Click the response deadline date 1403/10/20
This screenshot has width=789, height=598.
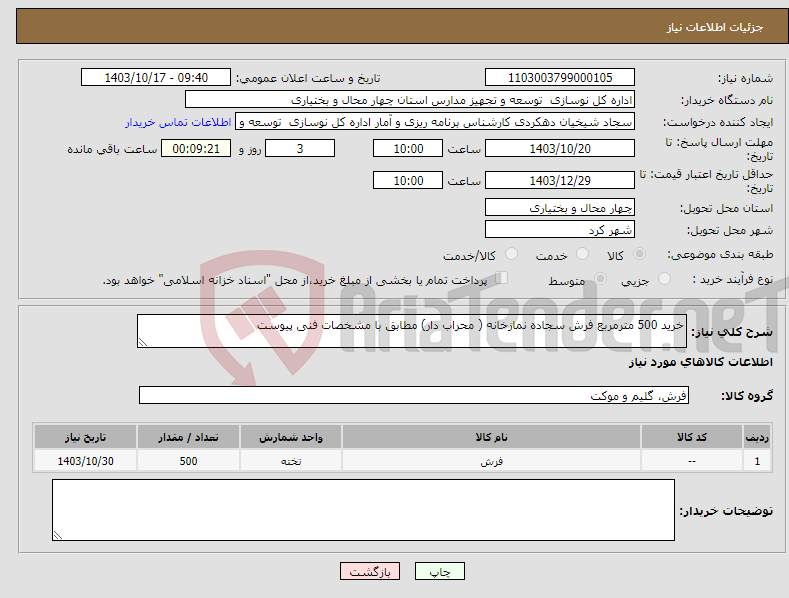click(x=560, y=148)
